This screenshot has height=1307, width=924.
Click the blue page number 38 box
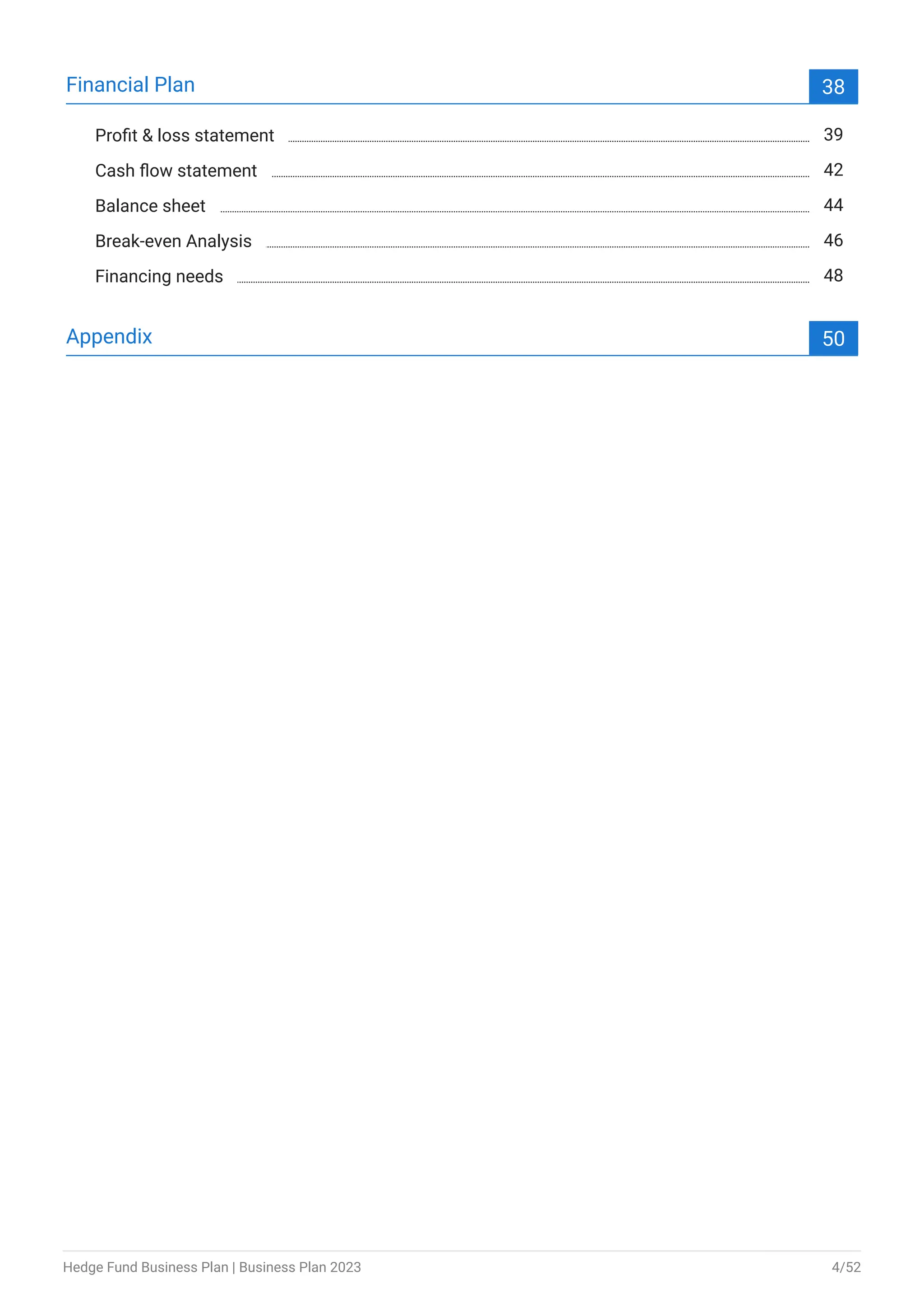coord(833,87)
